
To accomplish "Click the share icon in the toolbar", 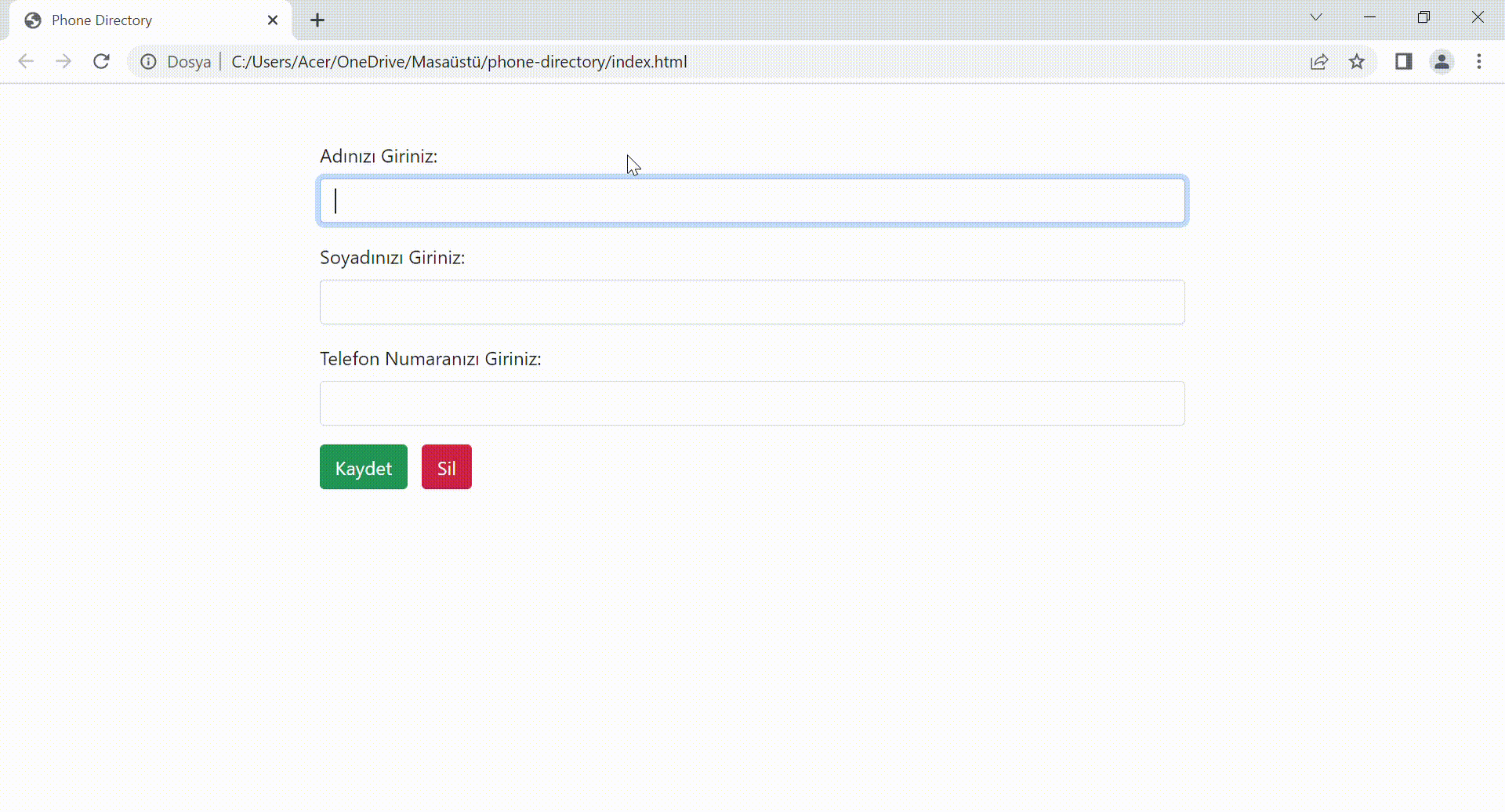I will tap(1320, 61).
